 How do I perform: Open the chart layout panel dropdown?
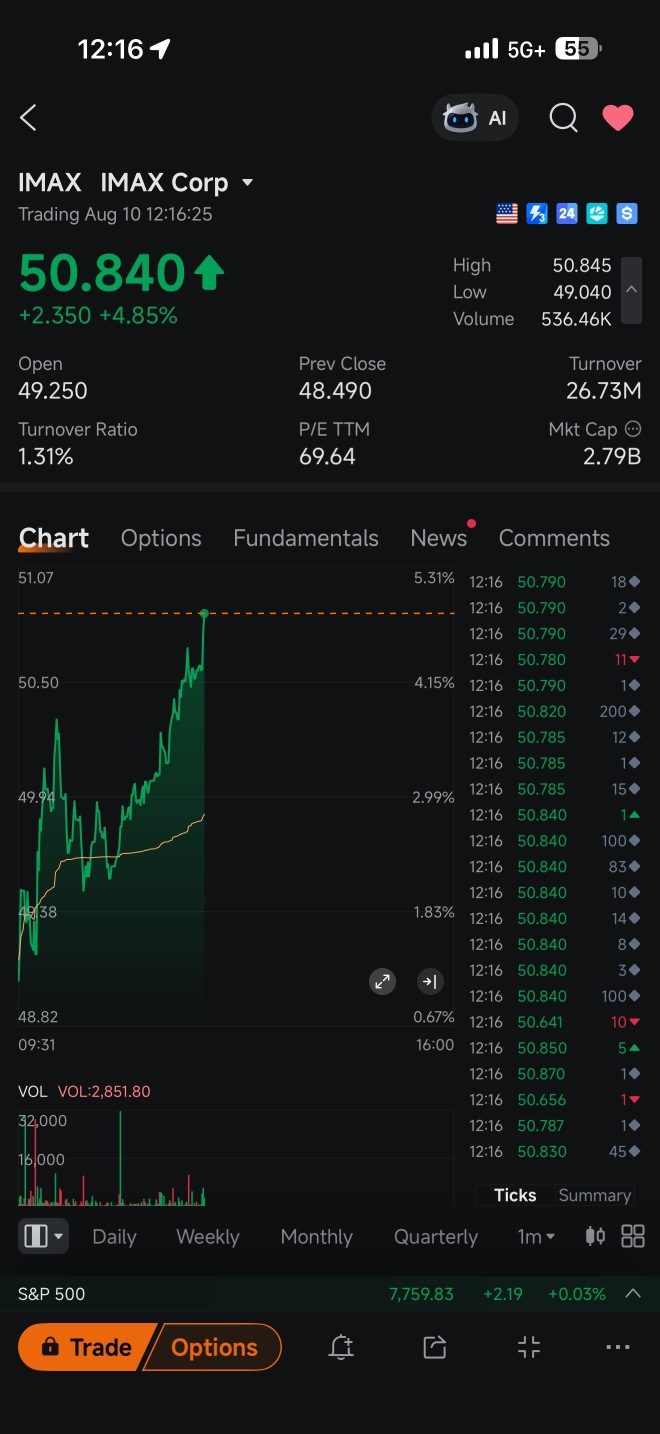pos(43,1237)
